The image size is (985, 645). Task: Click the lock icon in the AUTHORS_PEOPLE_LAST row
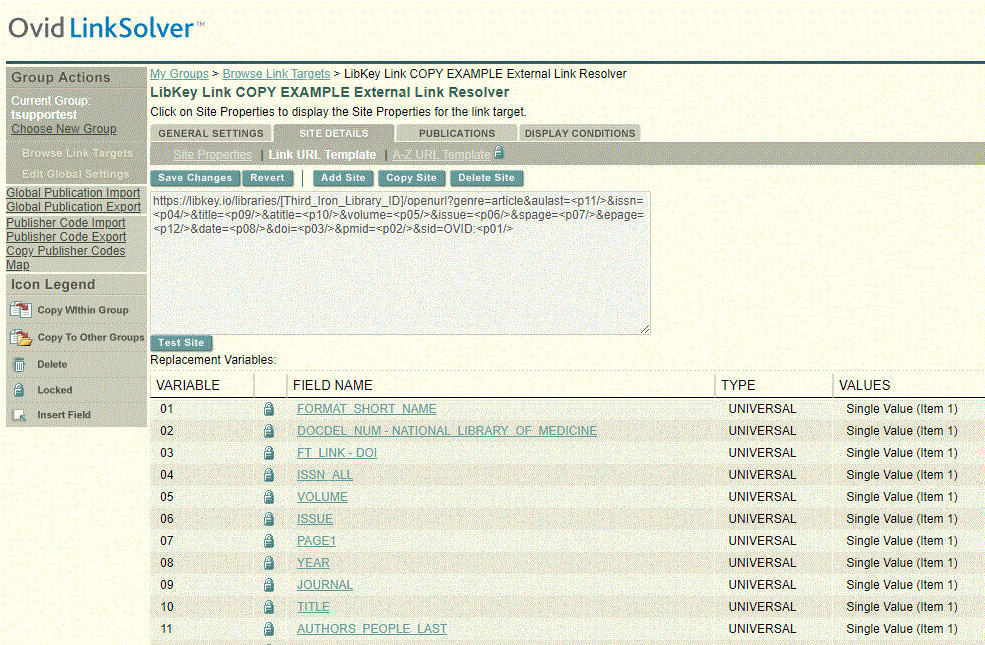click(269, 629)
